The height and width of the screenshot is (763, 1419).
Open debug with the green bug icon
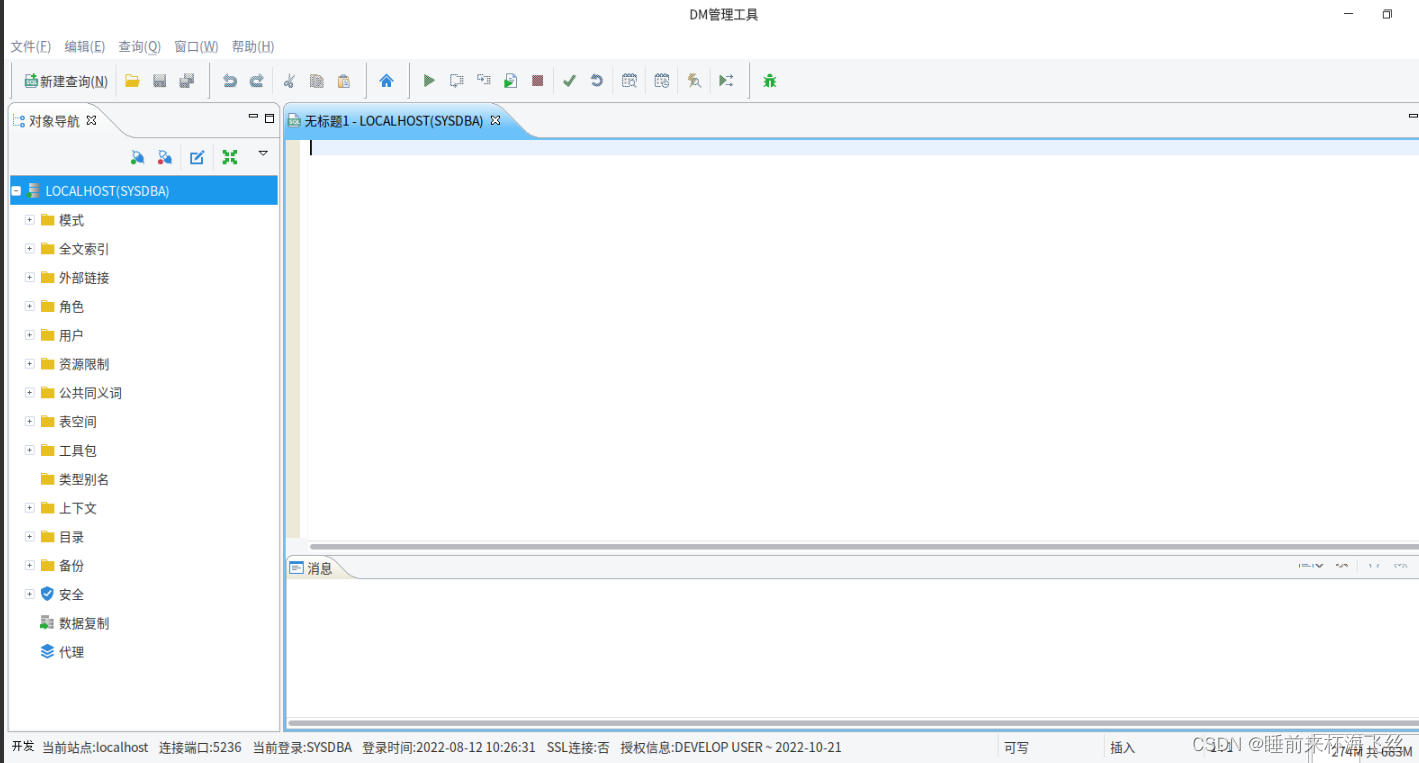(769, 81)
